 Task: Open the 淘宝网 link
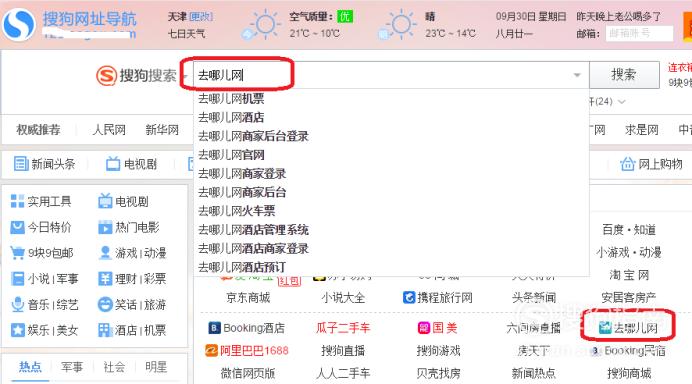629,275
